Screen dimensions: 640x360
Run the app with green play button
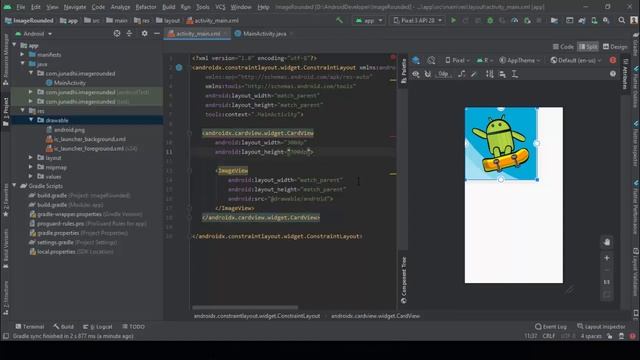(453, 20)
